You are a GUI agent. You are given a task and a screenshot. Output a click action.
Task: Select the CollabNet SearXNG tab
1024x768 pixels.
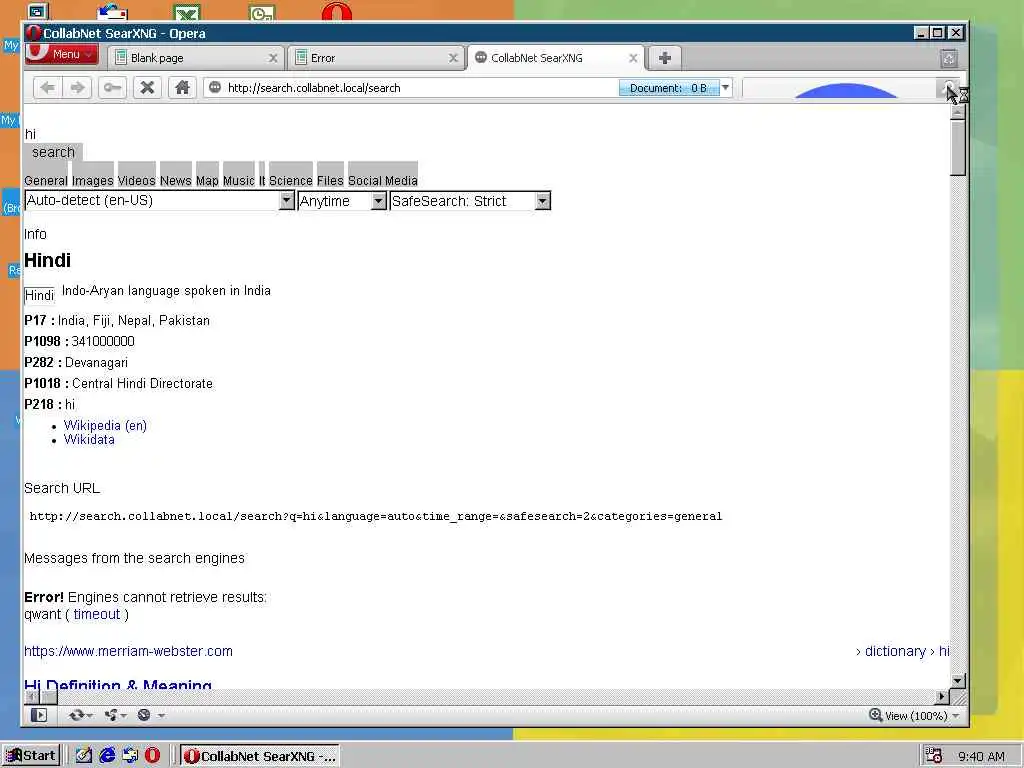pos(555,58)
